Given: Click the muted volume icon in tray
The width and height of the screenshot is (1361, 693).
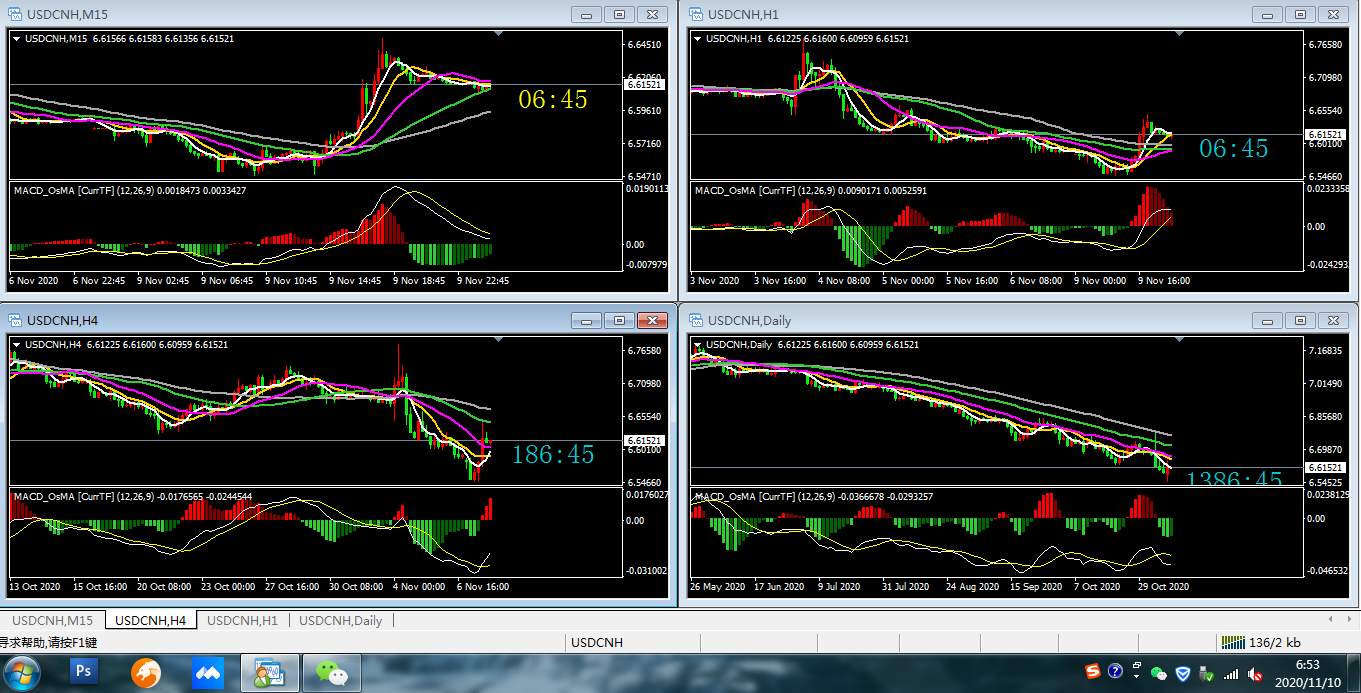Looking at the screenshot, I should [1255, 674].
